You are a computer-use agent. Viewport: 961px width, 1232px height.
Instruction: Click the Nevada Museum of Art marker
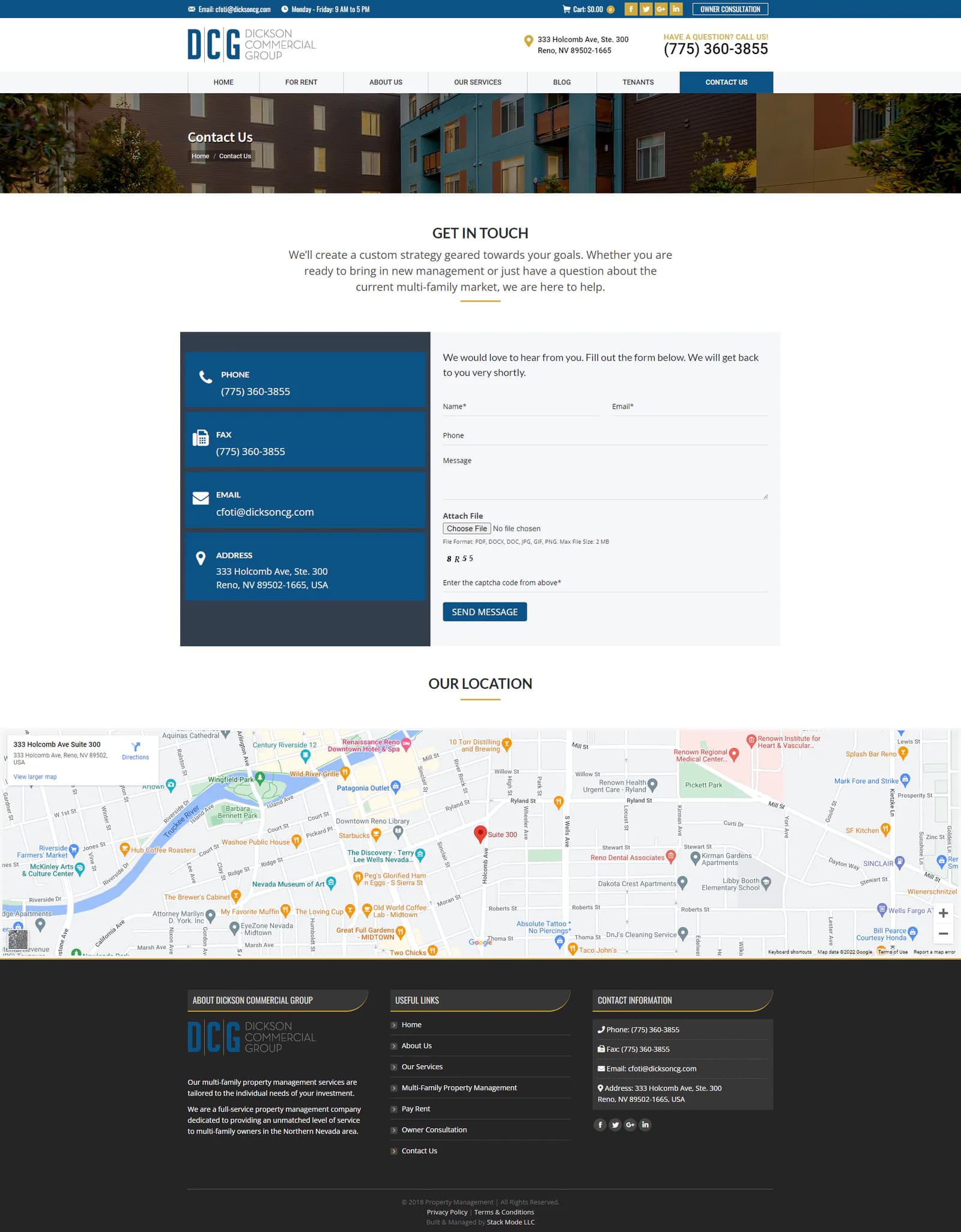point(331,883)
